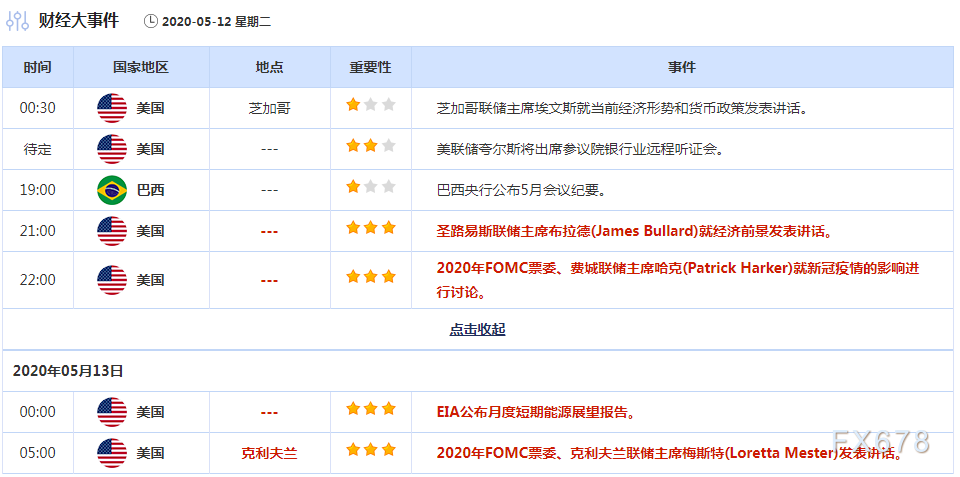Click the US flag in the 21:00 row
This screenshot has width=960, height=477.
pos(112,231)
